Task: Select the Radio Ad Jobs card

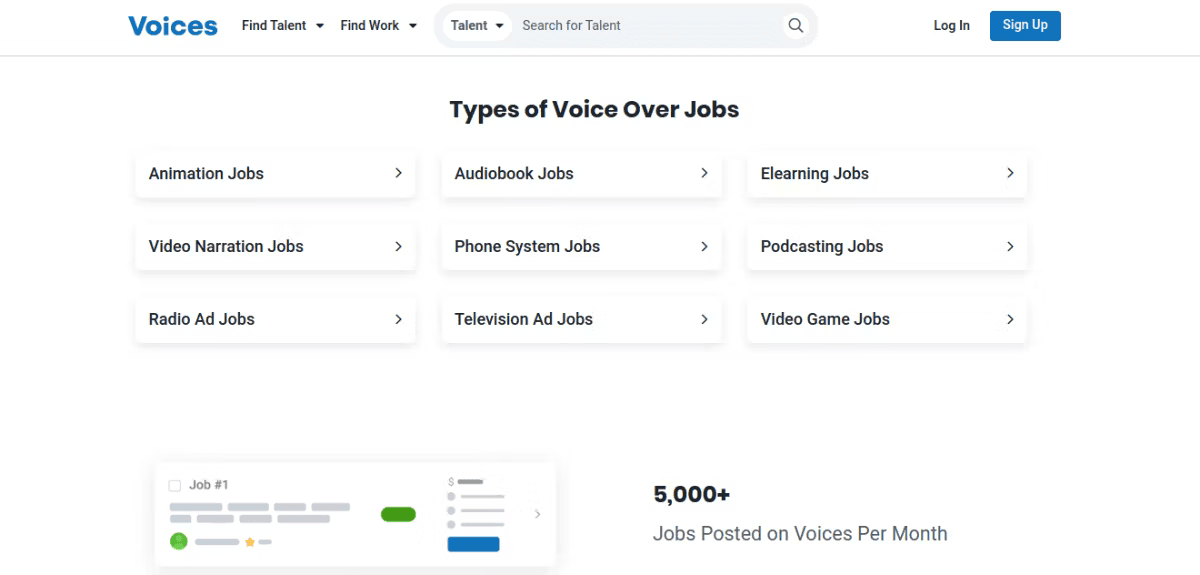Action: [275, 319]
